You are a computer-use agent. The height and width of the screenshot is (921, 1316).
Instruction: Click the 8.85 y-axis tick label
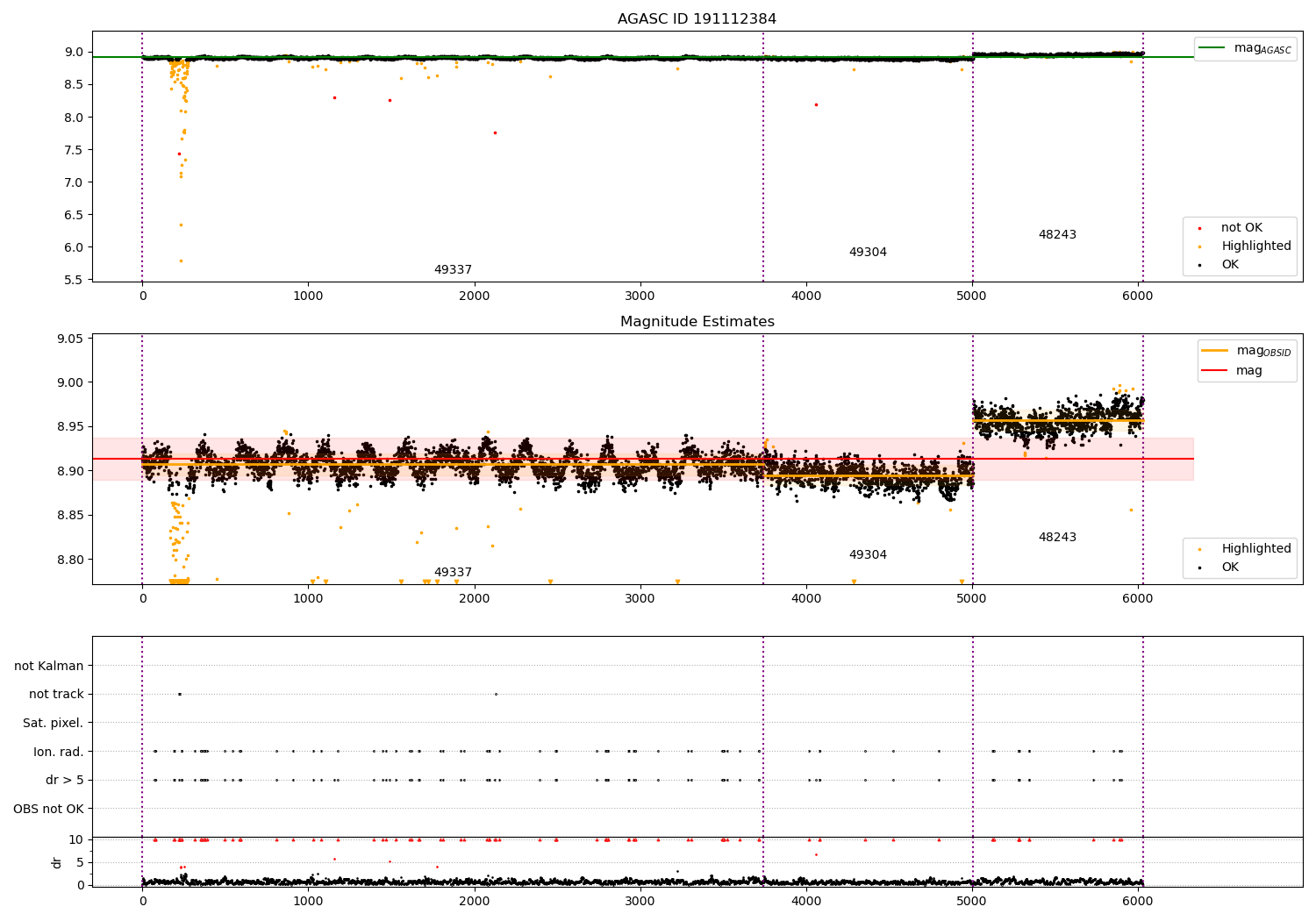72,516
